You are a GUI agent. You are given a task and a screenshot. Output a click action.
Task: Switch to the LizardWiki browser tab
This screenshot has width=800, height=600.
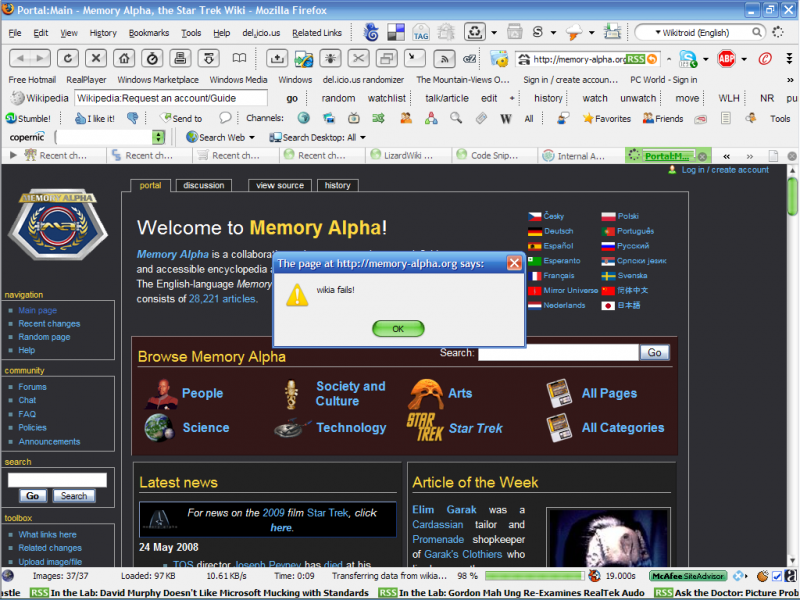click(x=408, y=156)
